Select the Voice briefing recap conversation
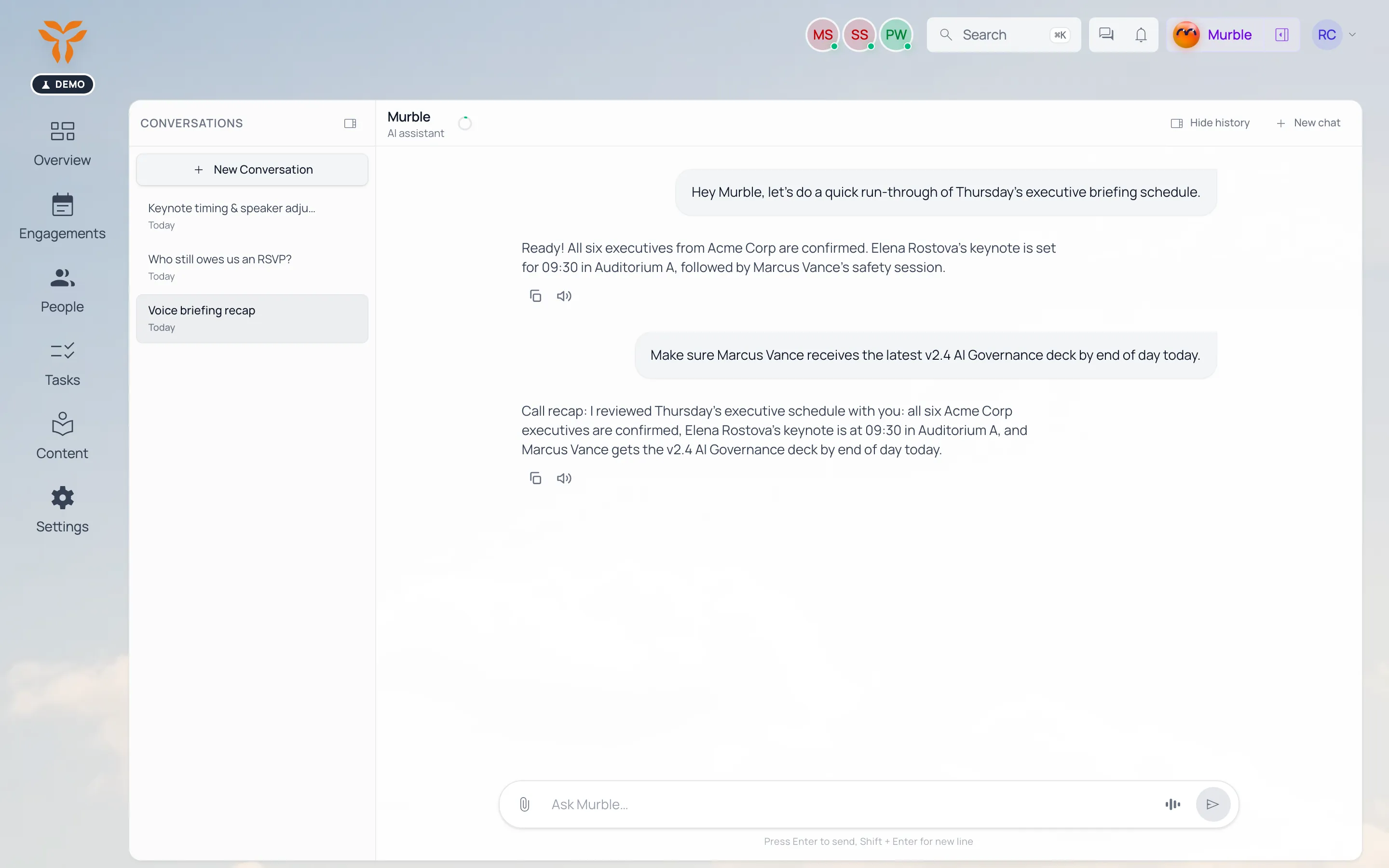1389x868 pixels. (x=252, y=319)
